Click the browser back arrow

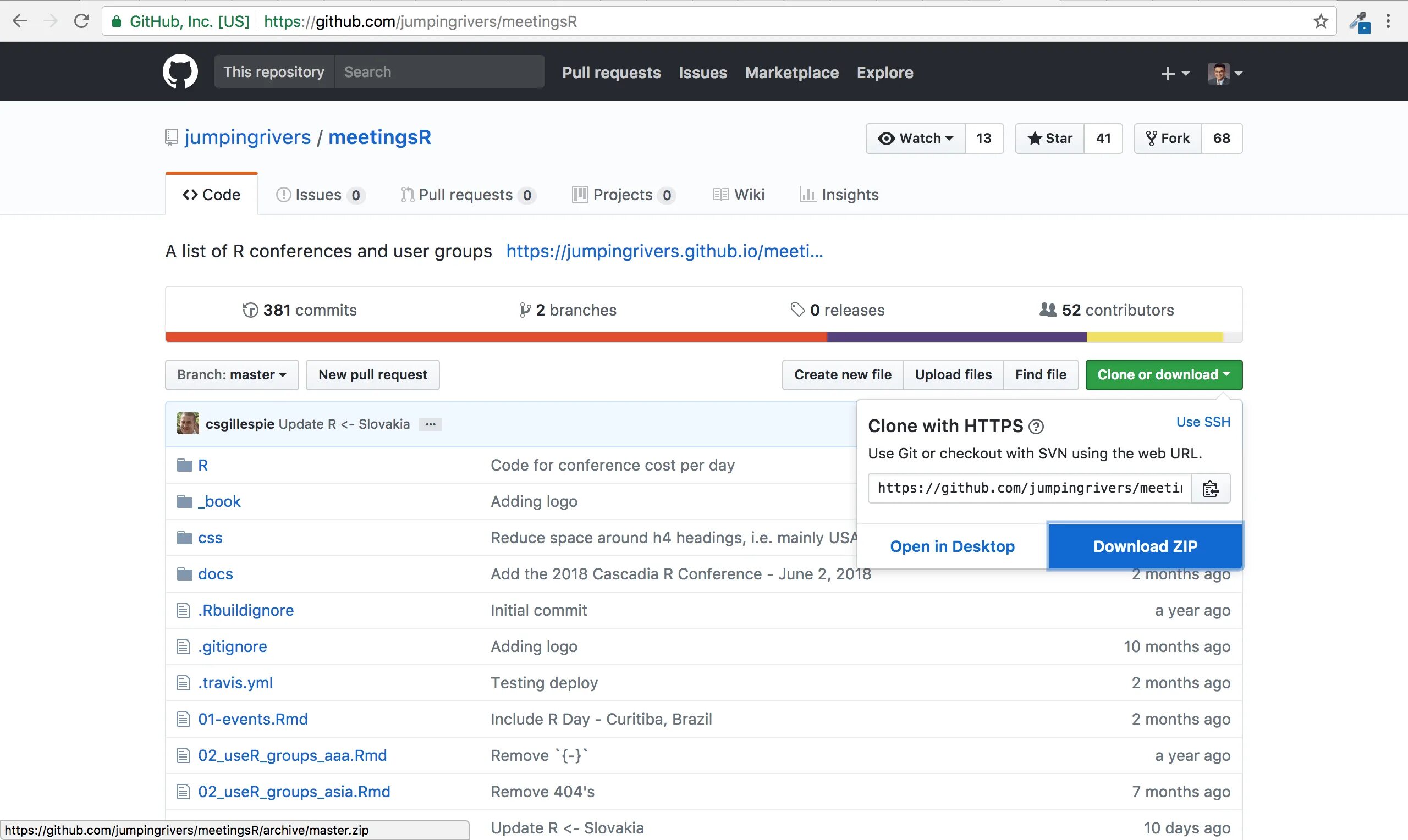coord(20,21)
